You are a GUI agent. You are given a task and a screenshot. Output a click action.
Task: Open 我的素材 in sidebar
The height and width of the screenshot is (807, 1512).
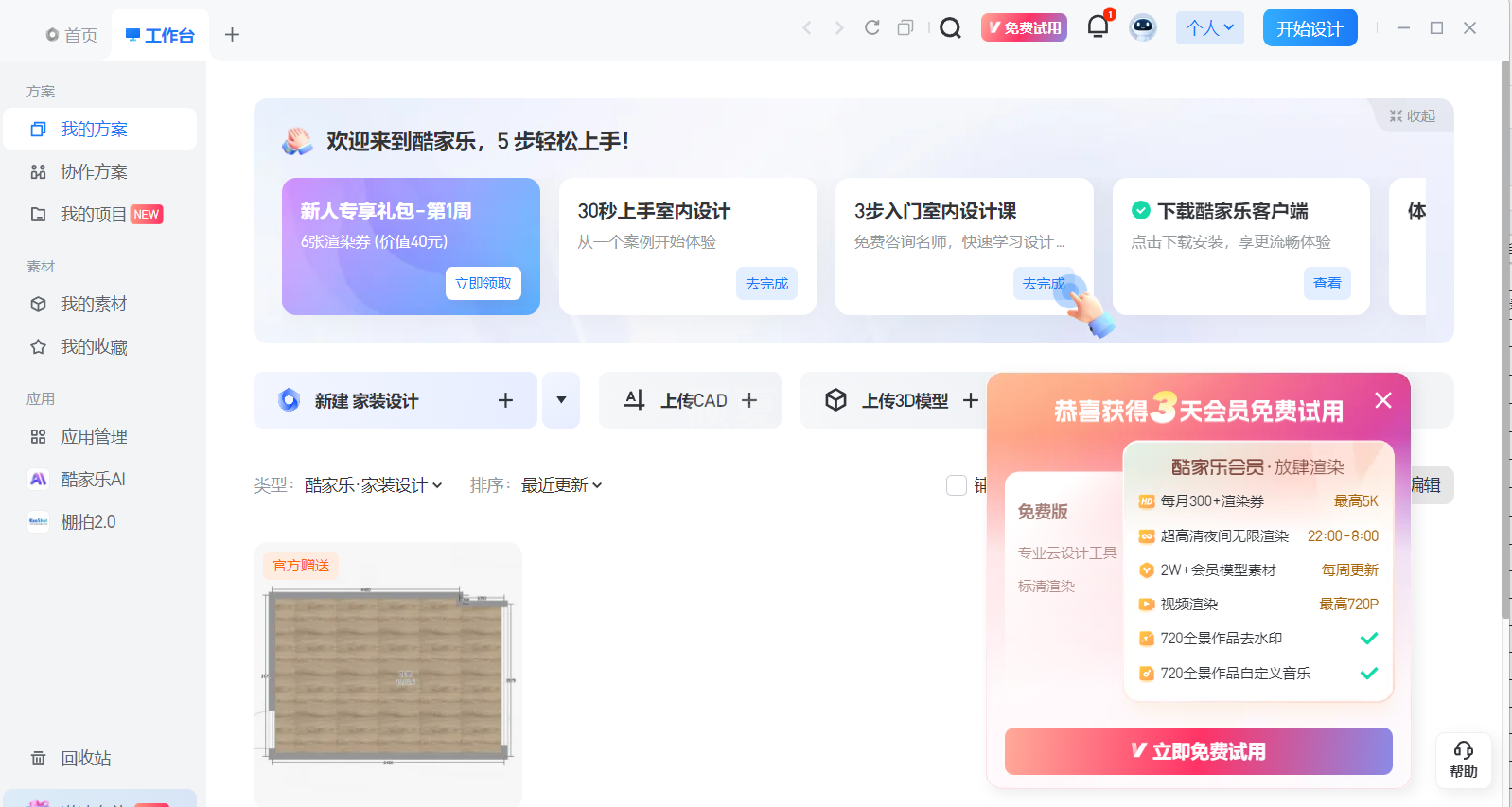[100, 304]
